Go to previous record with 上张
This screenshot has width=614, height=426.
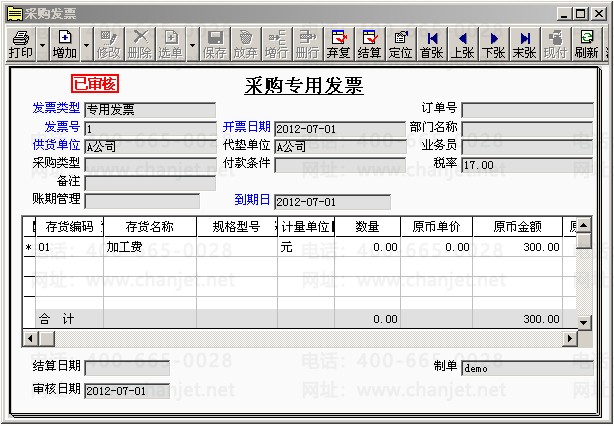(x=462, y=44)
